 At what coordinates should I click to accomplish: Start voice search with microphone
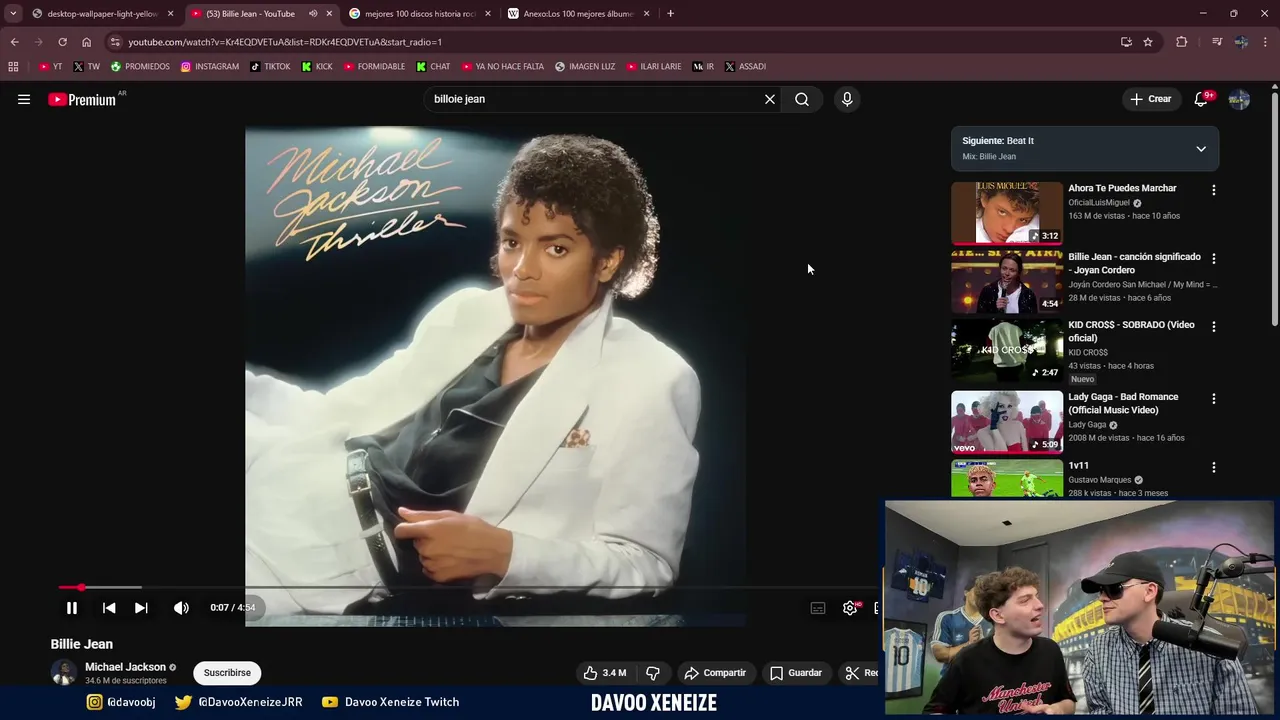click(x=847, y=99)
